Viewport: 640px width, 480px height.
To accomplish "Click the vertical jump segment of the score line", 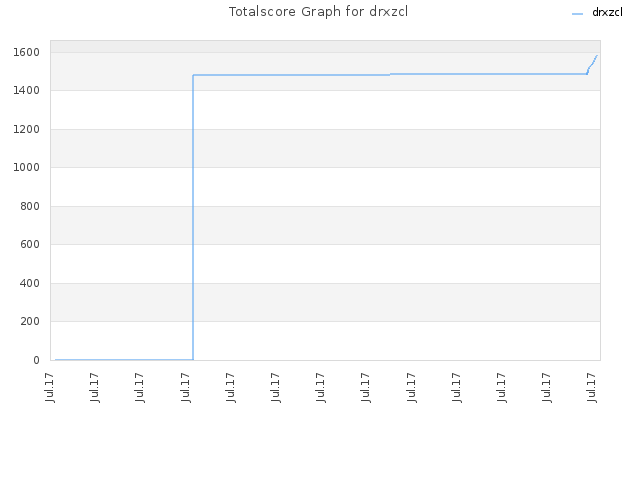I will (x=193, y=216).
